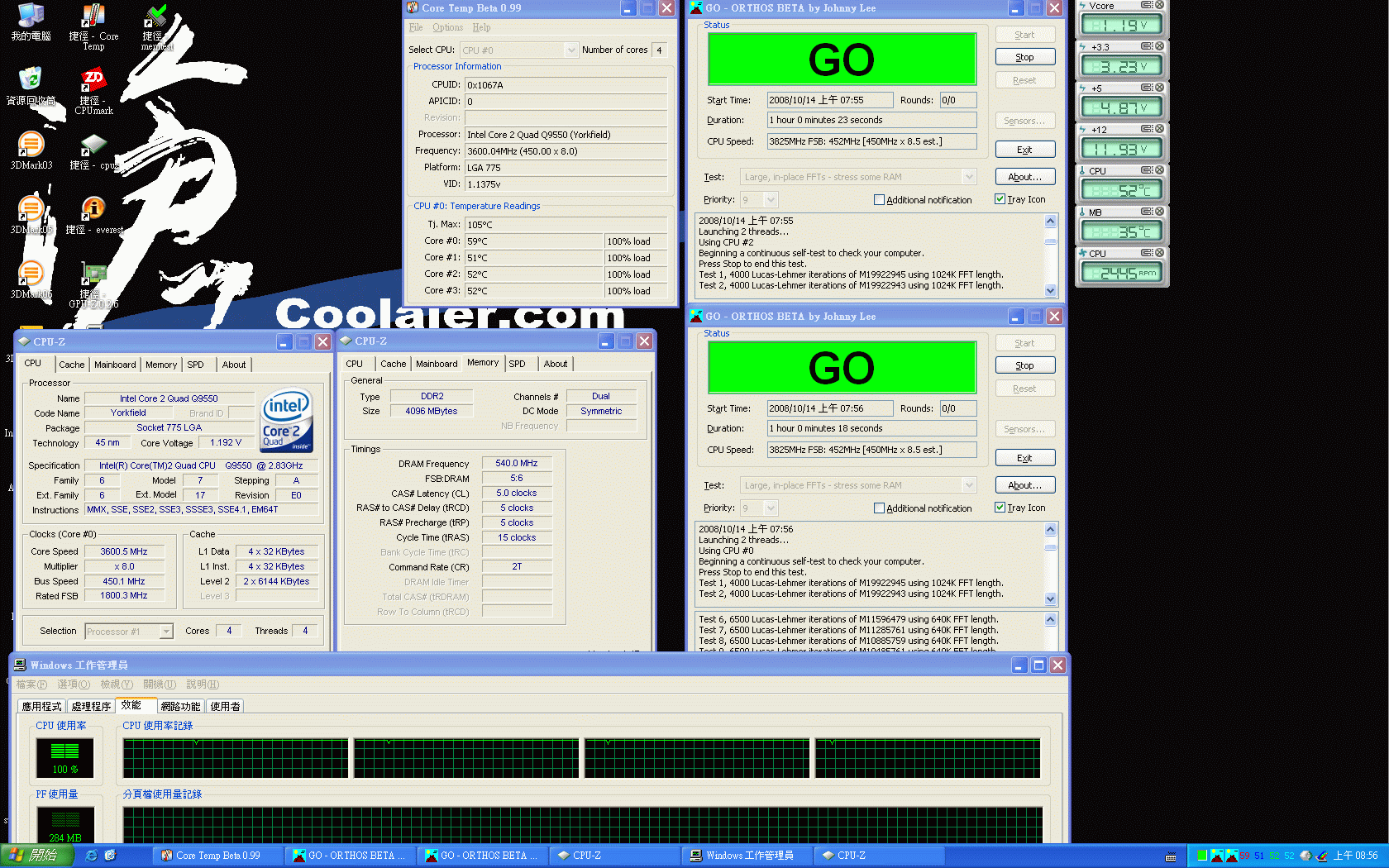Launch the CPUmark desktop shortcut
Screen dimensions: 1389x868
pyautogui.click(x=93, y=80)
